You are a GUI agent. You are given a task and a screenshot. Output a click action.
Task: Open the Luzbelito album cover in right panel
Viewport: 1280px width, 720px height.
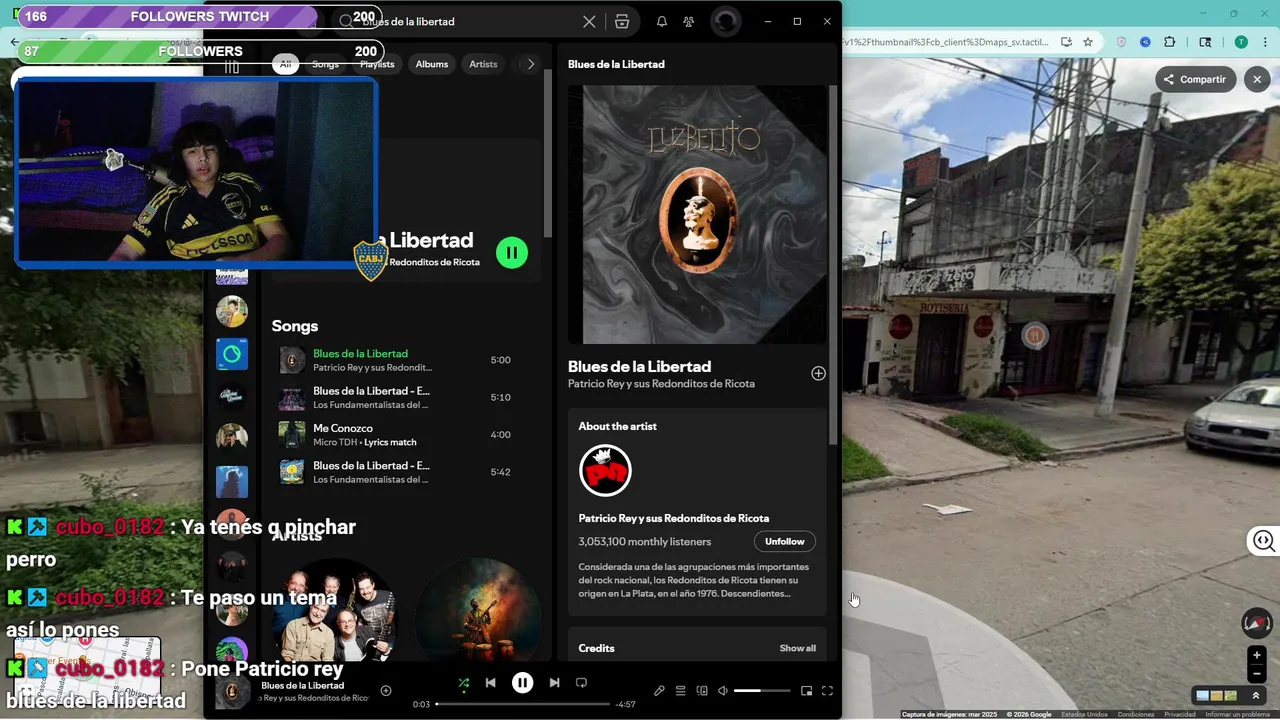click(697, 214)
